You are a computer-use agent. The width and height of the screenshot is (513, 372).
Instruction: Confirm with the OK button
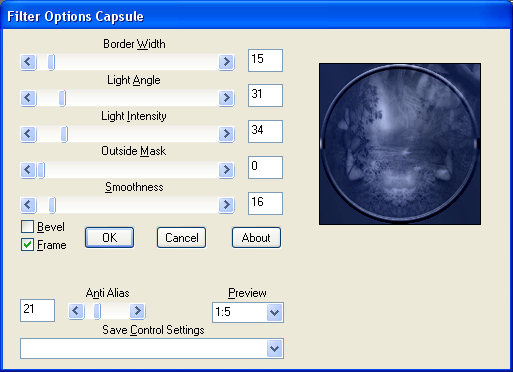[110, 238]
